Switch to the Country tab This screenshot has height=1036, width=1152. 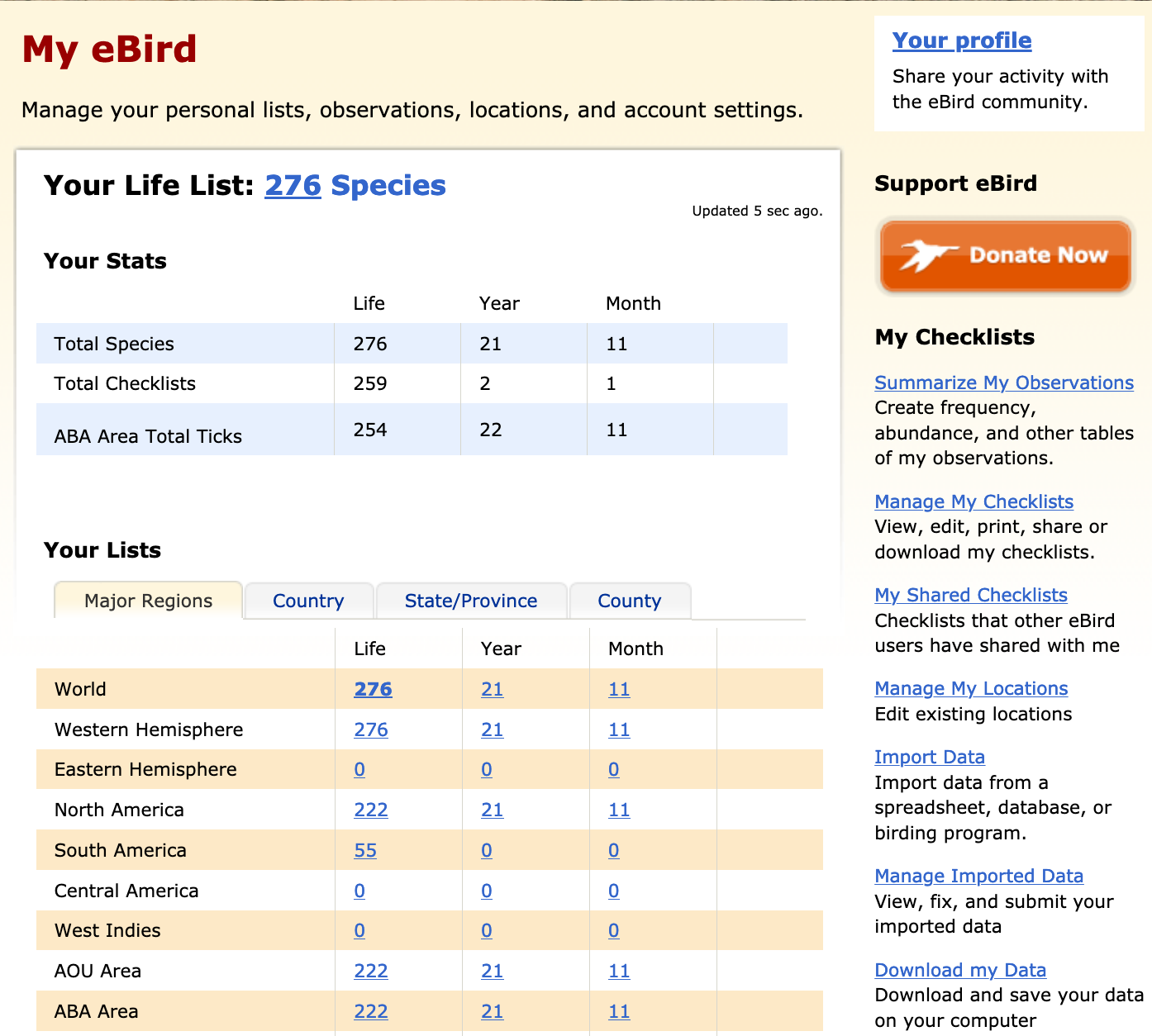point(308,601)
